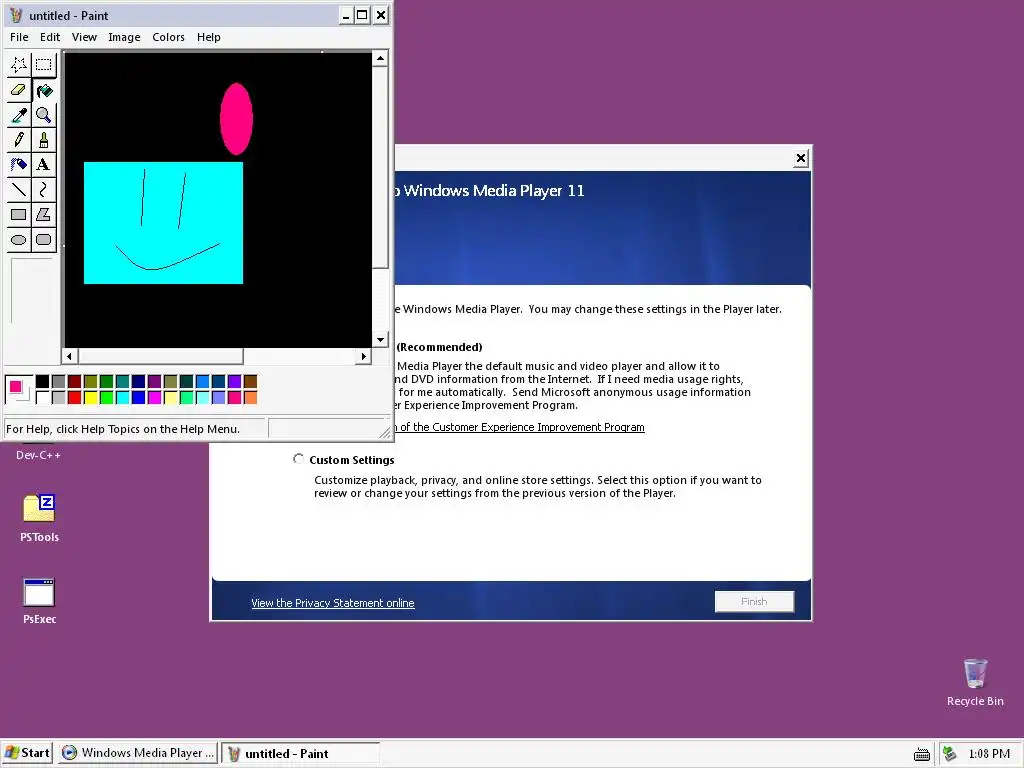This screenshot has height=768, width=1024.
Task: Choose the straight Line tool
Action: pyautogui.click(x=19, y=189)
